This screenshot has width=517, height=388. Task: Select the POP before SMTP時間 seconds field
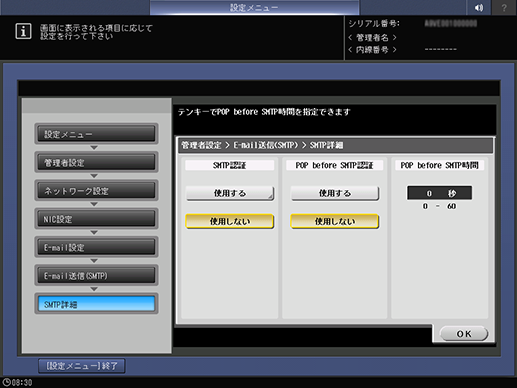(439, 193)
